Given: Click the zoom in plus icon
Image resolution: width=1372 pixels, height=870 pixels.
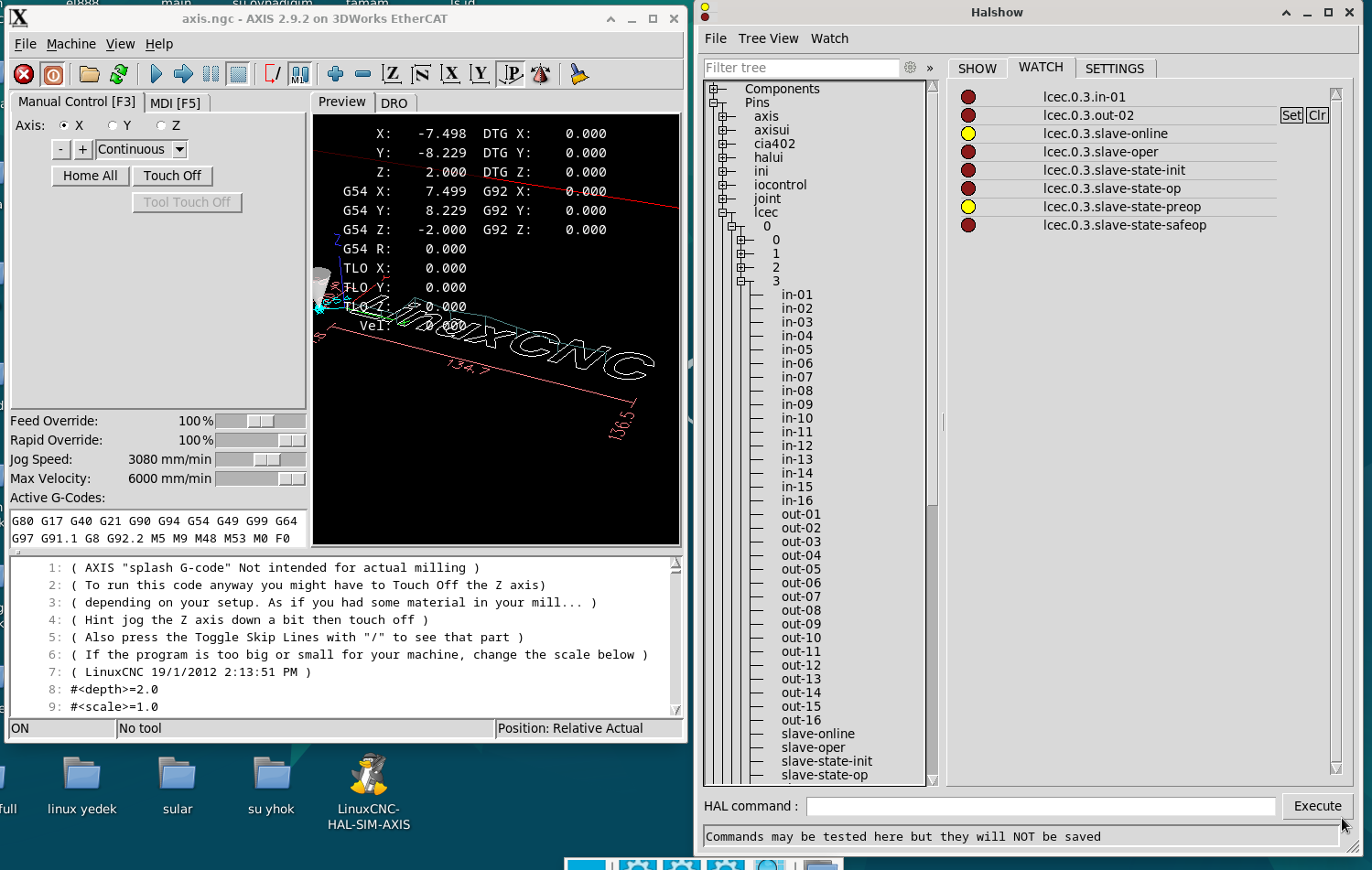Looking at the screenshot, I should 335,75.
